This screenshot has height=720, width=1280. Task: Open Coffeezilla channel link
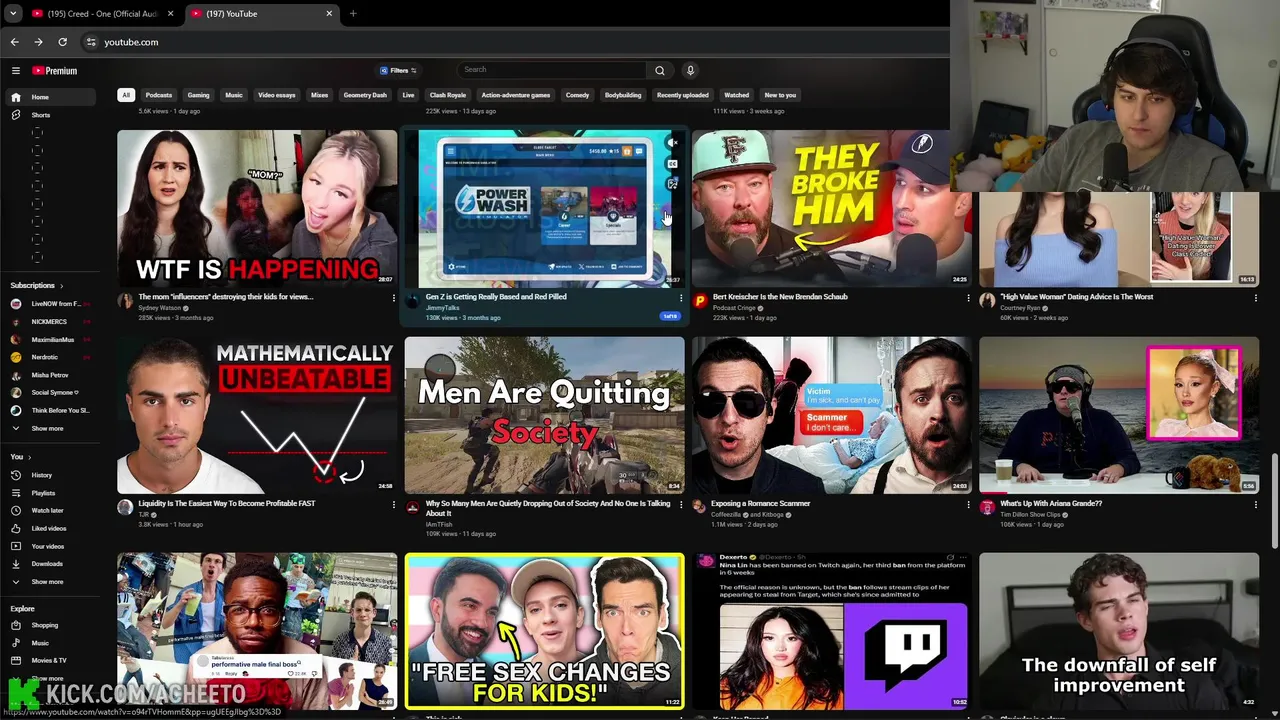tap(729, 515)
